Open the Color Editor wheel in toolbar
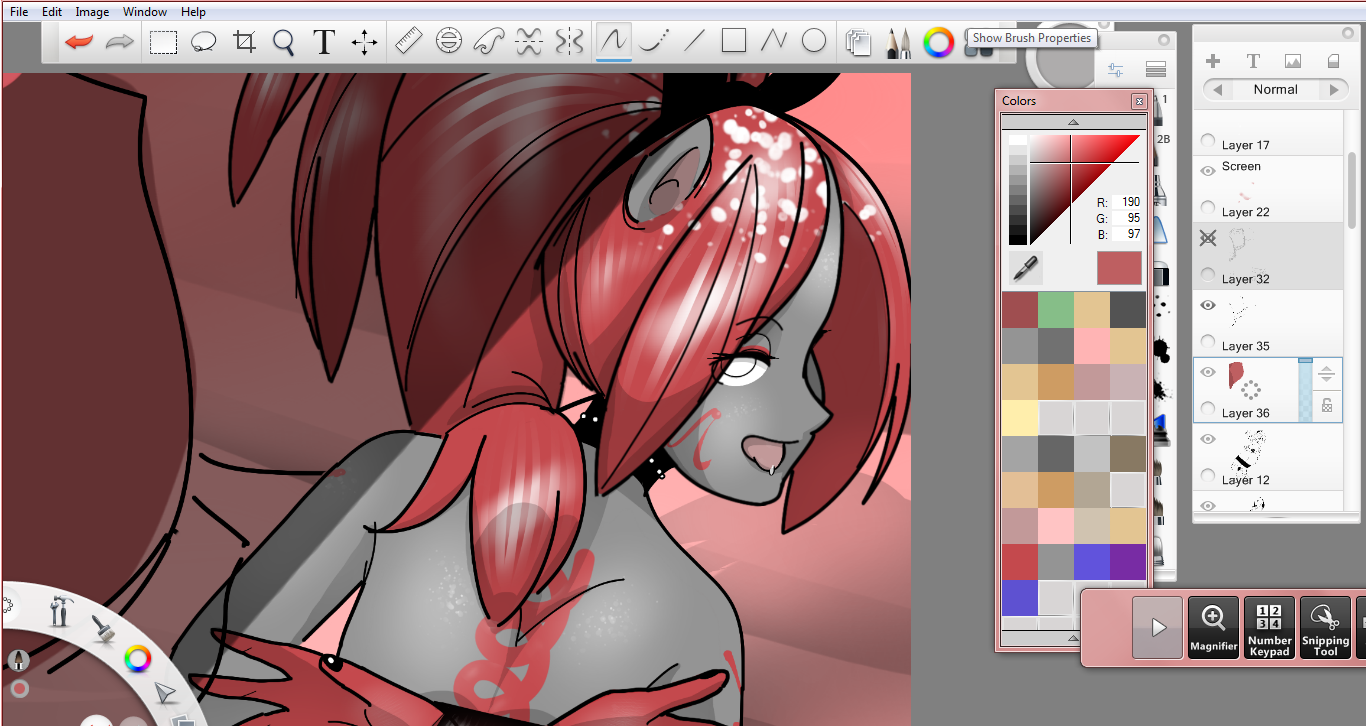The width and height of the screenshot is (1366, 726). tap(938, 42)
